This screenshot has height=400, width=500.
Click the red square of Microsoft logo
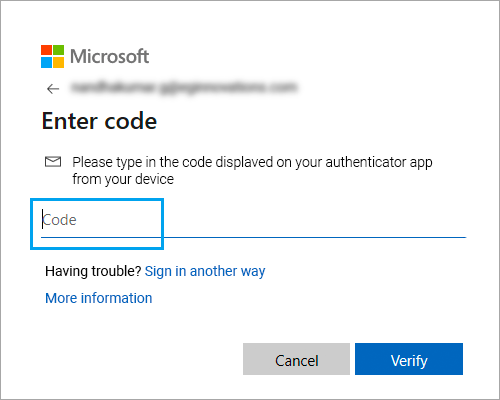pyautogui.click(x=46, y=50)
